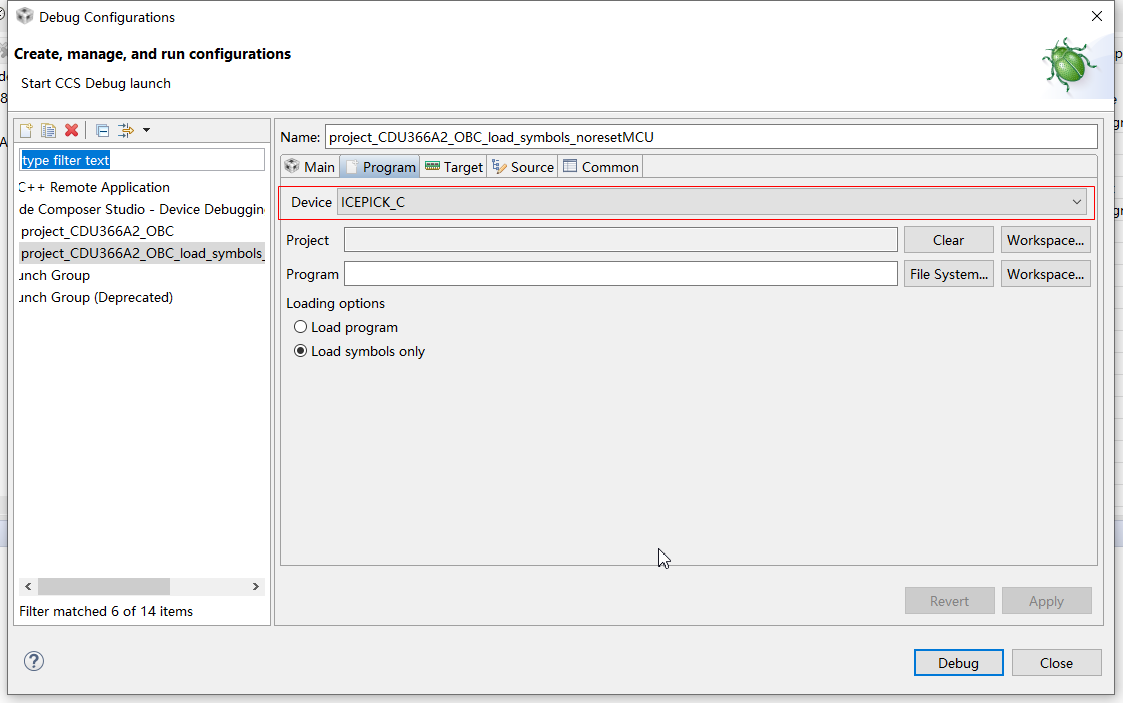Open the Source tab
Screen dimensions: 1123x703
pos(522,167)
